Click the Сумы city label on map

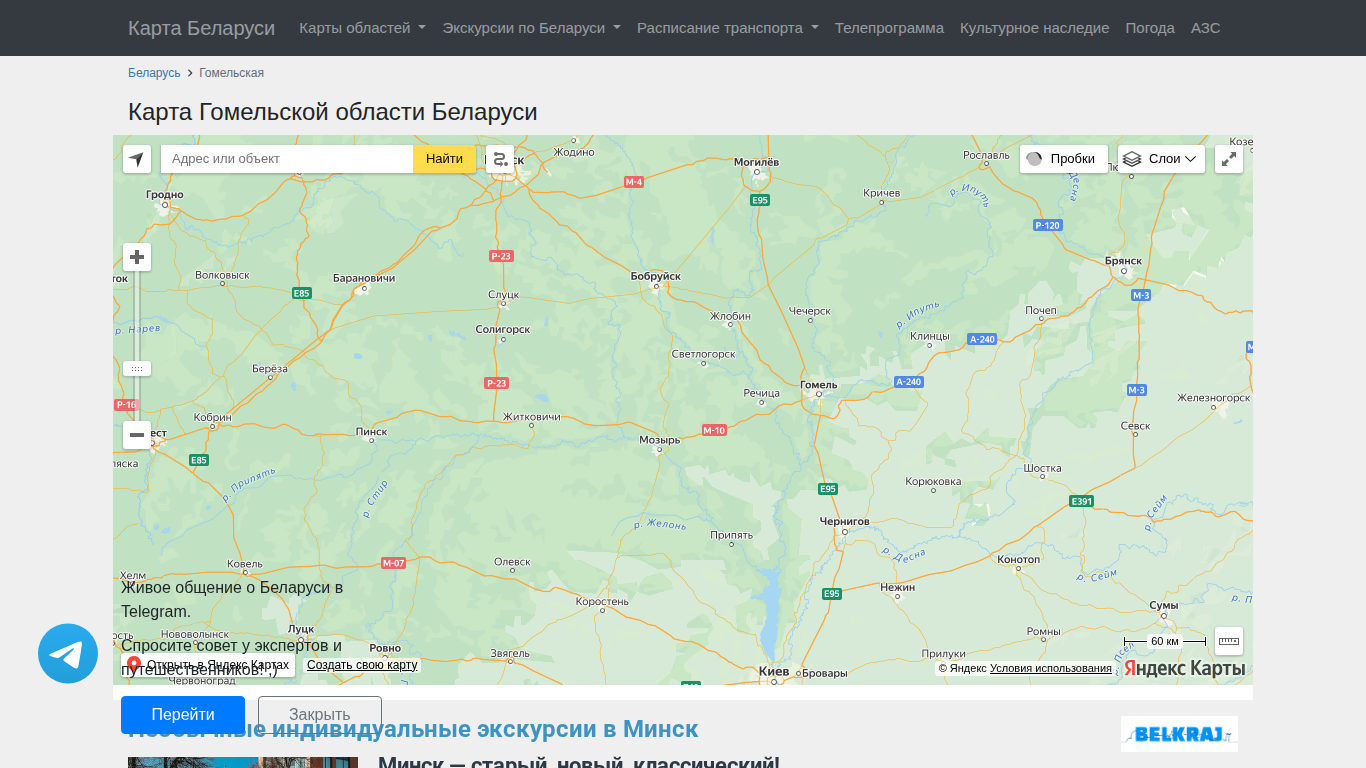click(x=1164, y=606)
